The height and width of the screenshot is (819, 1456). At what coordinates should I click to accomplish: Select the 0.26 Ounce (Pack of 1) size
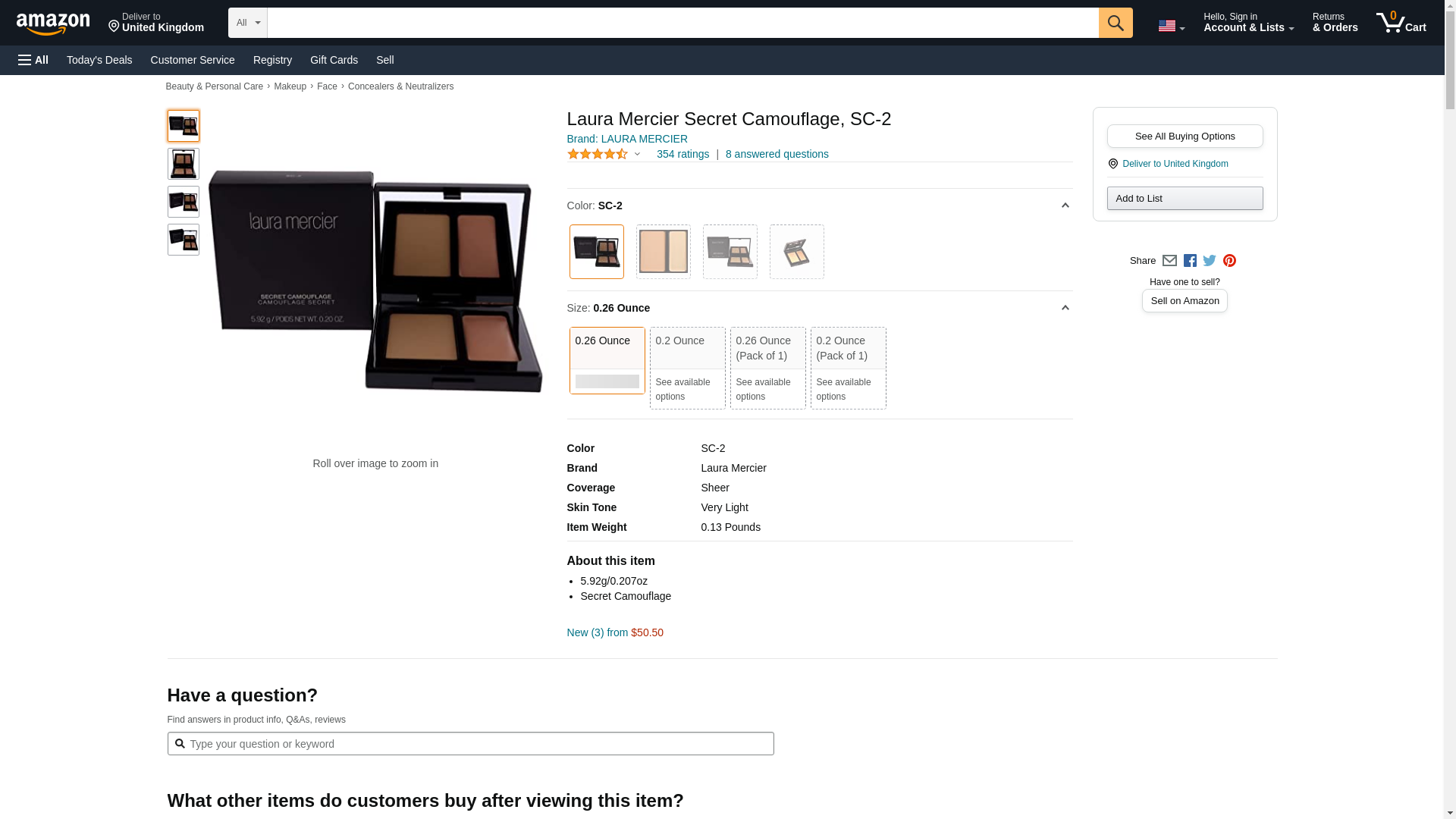(767, 368)
